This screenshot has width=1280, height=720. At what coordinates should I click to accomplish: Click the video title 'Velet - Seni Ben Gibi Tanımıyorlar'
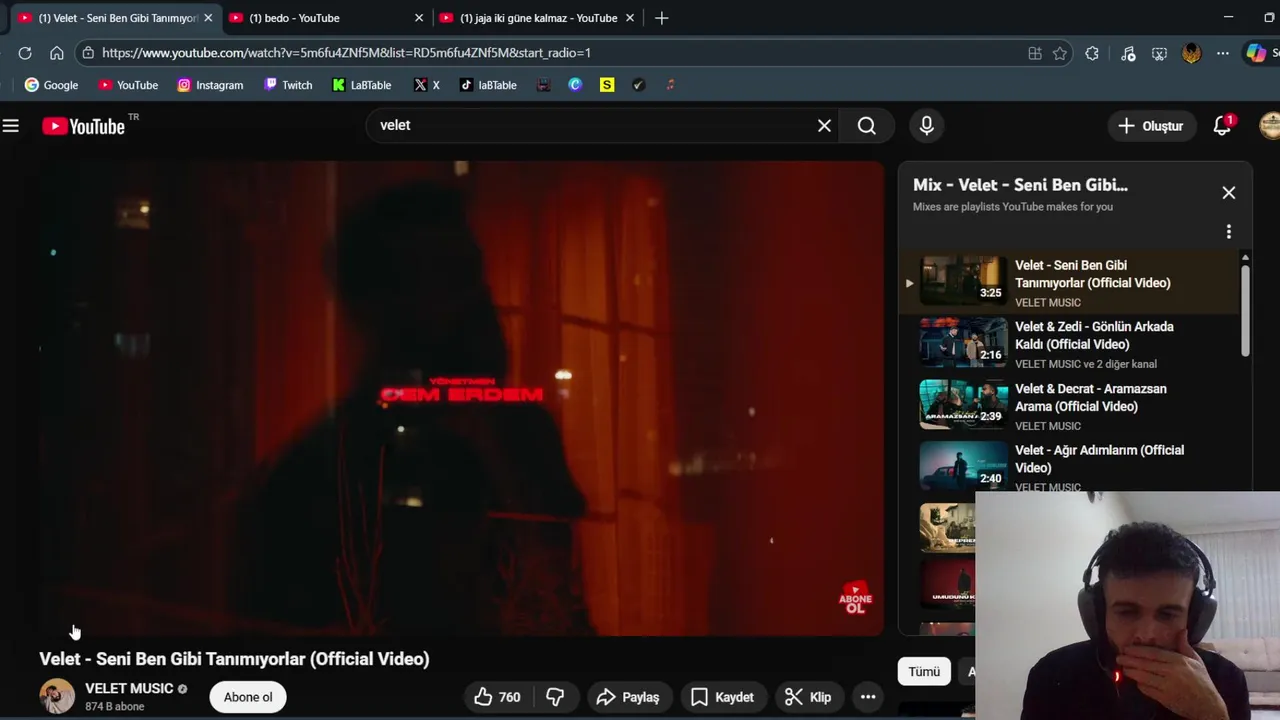point(234,659)
